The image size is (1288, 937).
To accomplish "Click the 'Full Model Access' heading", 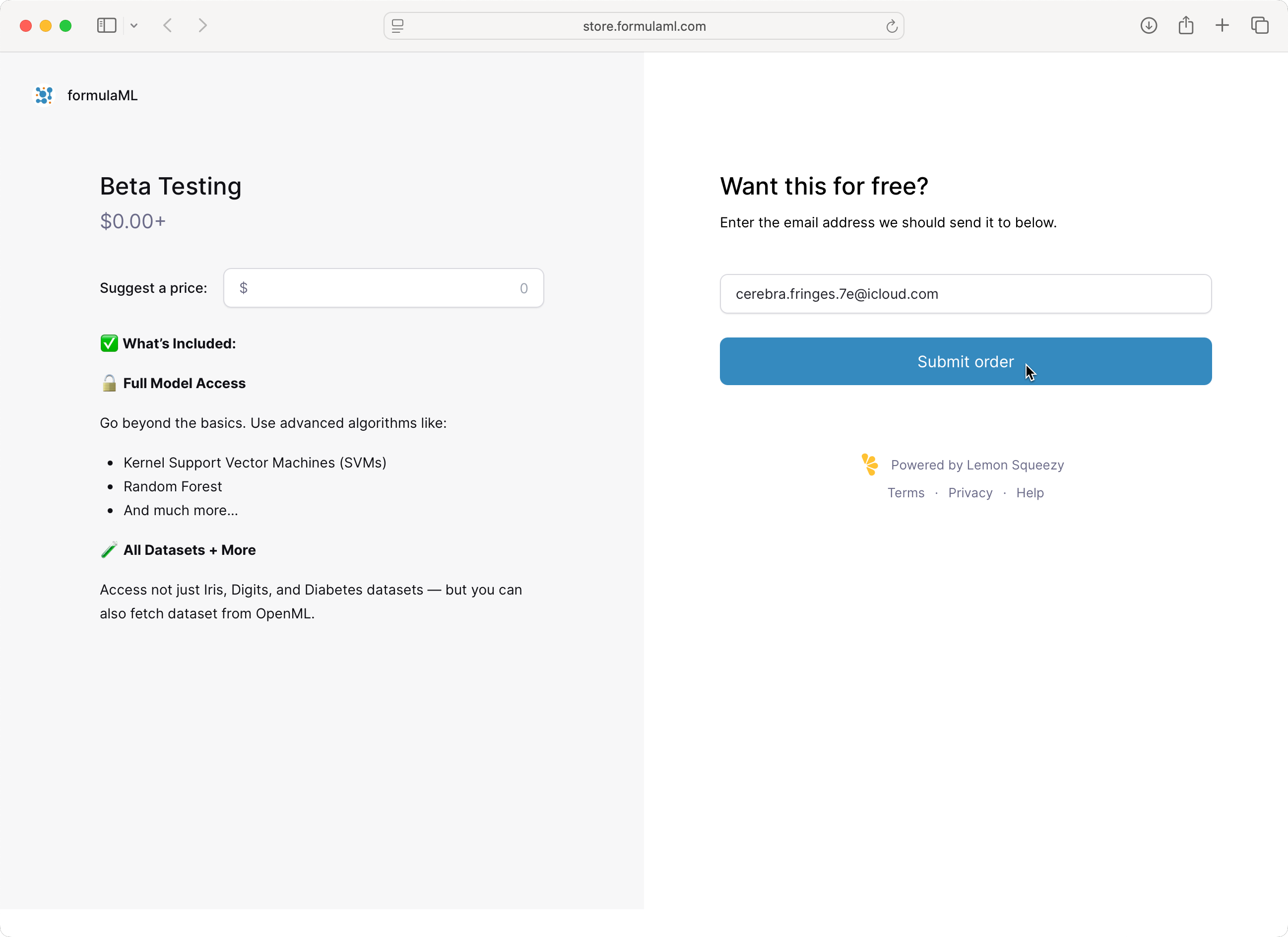I will point(185,383).
